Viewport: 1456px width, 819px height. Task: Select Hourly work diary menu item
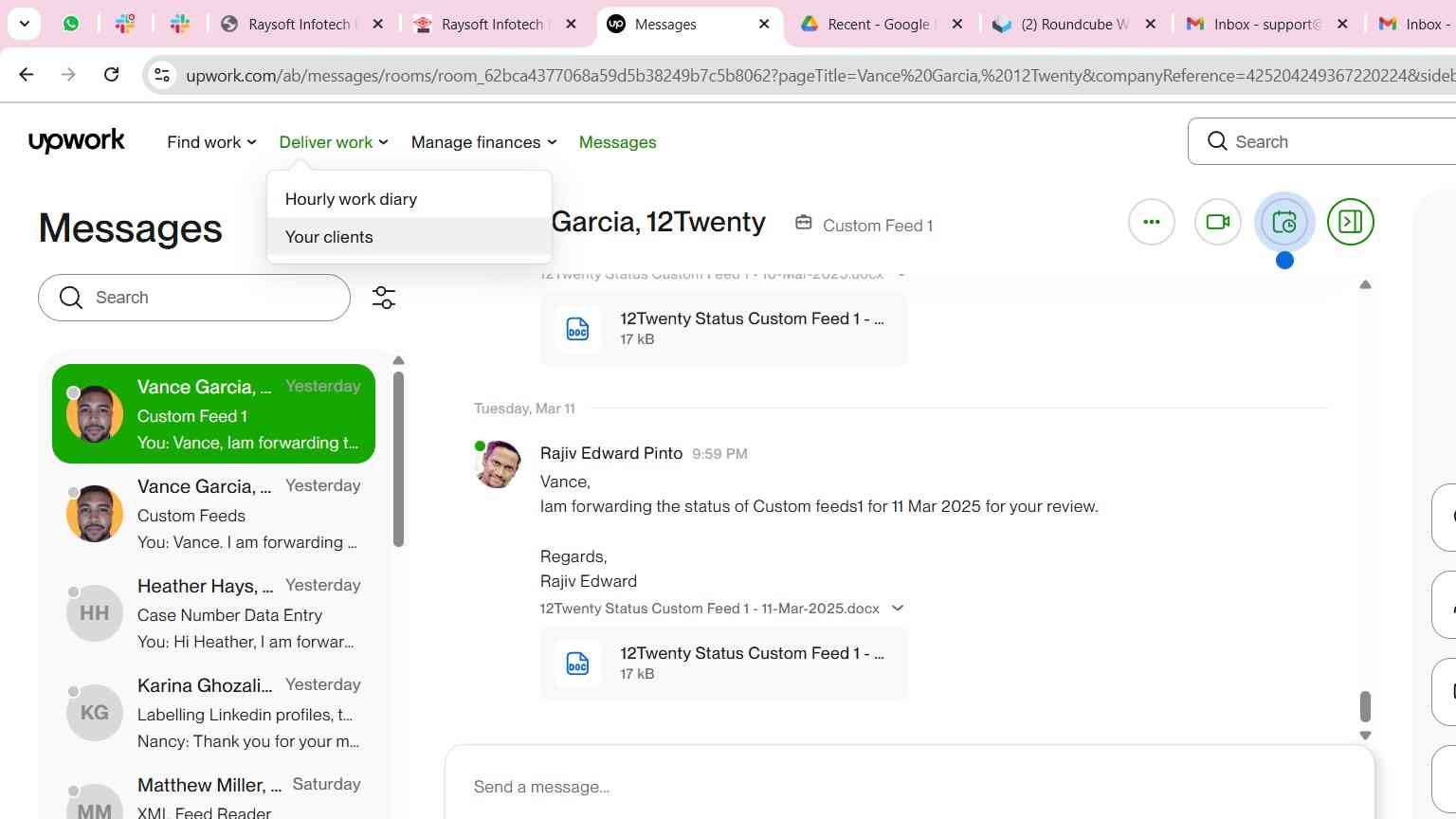pyautogui.click(x=409, y=199)
